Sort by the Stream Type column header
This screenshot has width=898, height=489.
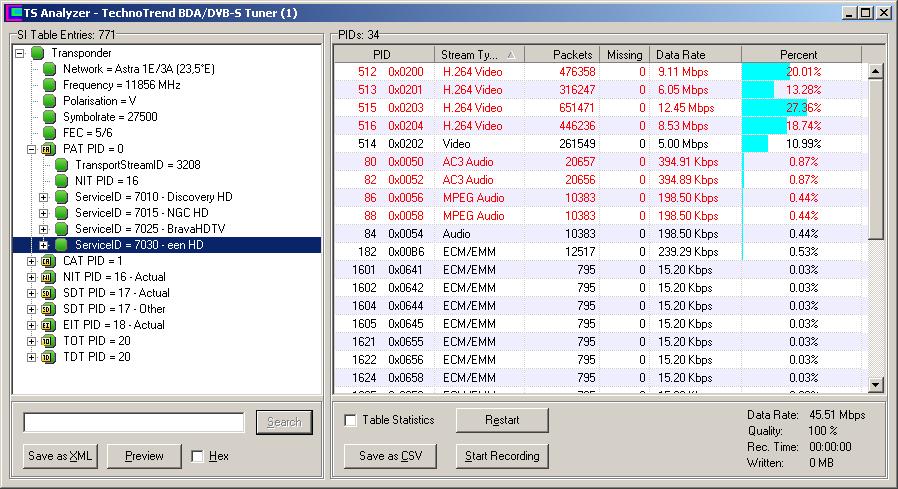[x=479, y=55]
